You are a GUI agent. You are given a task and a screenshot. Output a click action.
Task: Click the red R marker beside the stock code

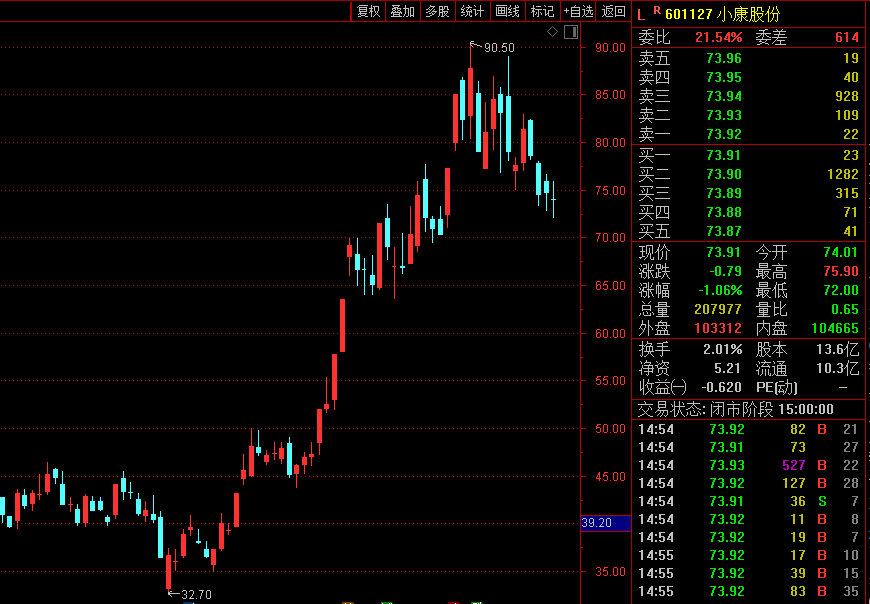pos(656,10)
